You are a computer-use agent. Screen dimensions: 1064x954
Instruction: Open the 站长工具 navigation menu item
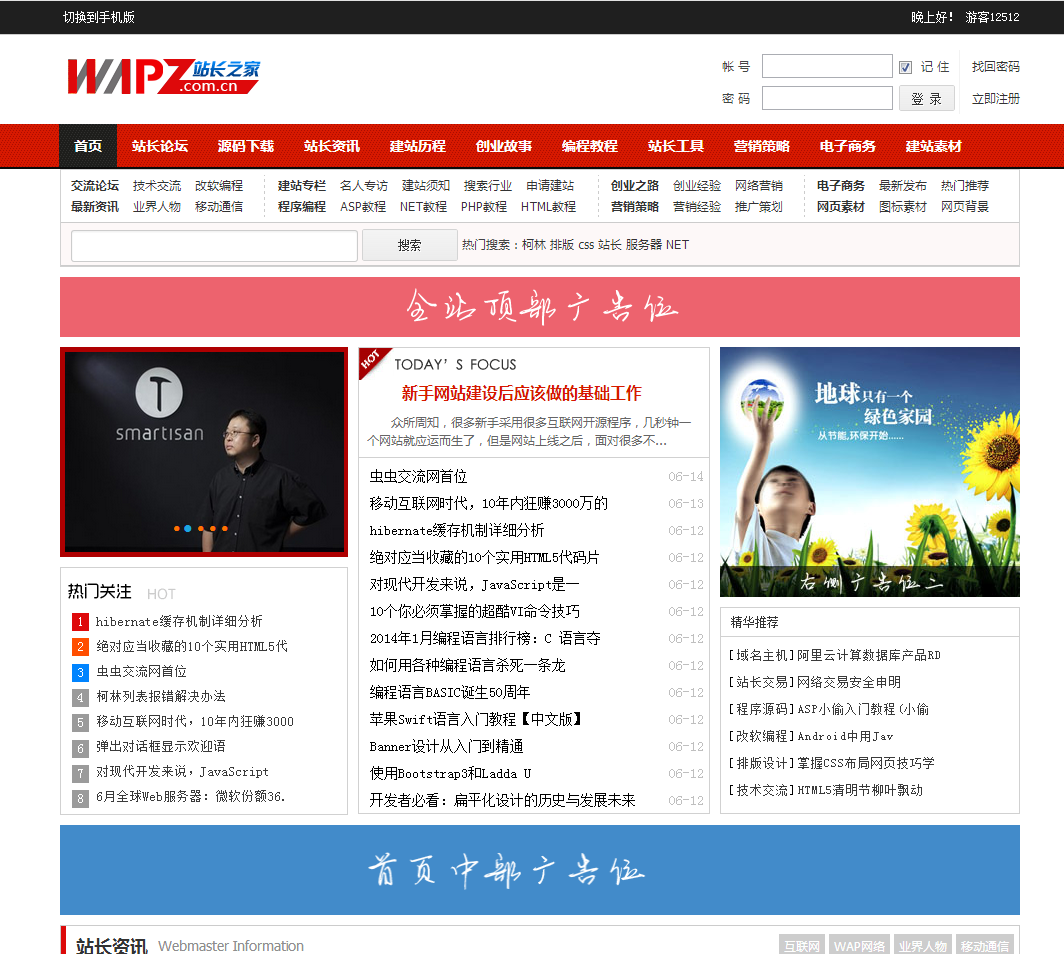click(675, 146)
